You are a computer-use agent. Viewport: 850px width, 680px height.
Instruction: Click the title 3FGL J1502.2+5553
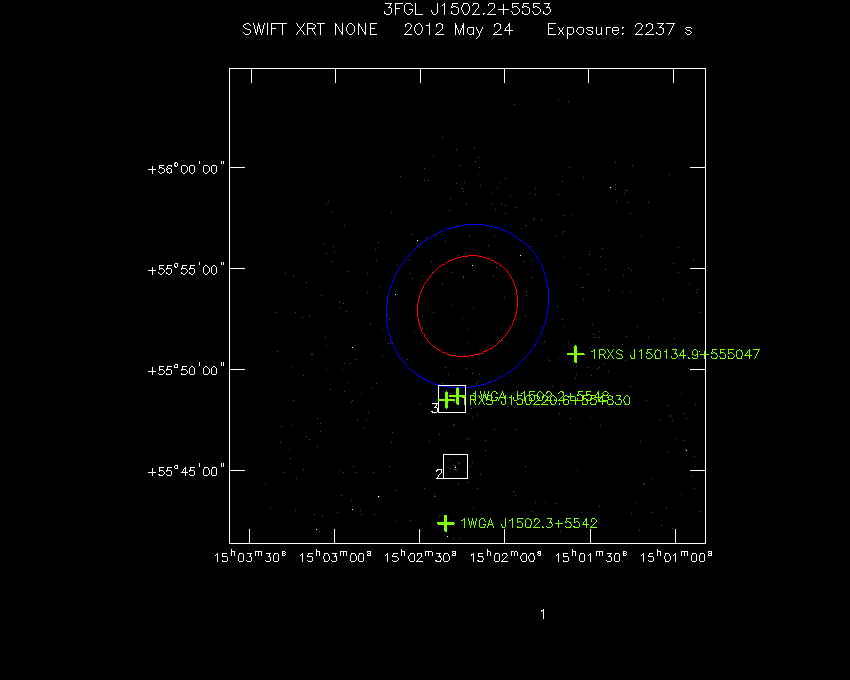[x=467, y=9]
